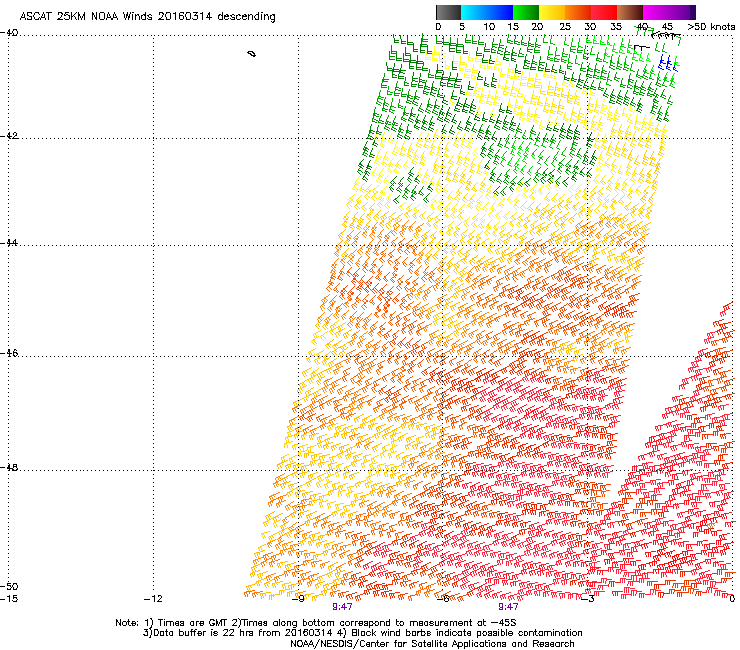Viewport: 740px width, 650px height.
Task: Click the '45' legend label
Action: tap(667, 27)
